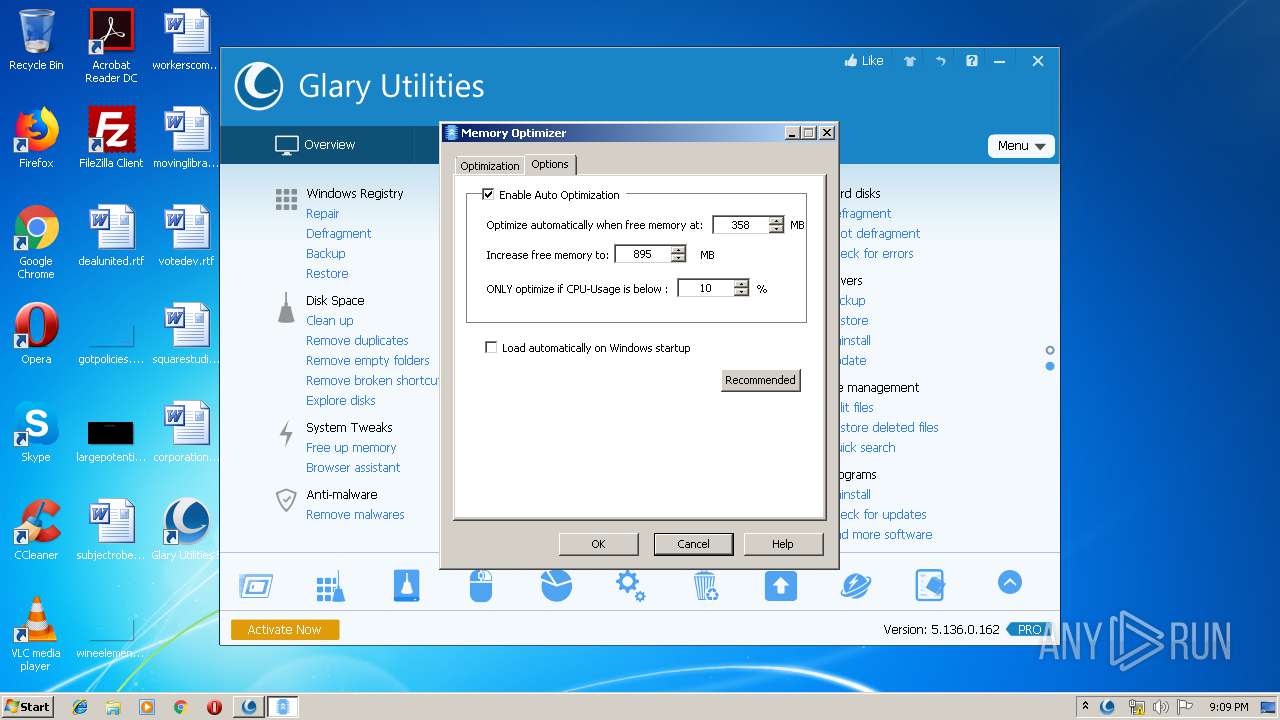Open the Browser assistant link

point(353,468)
